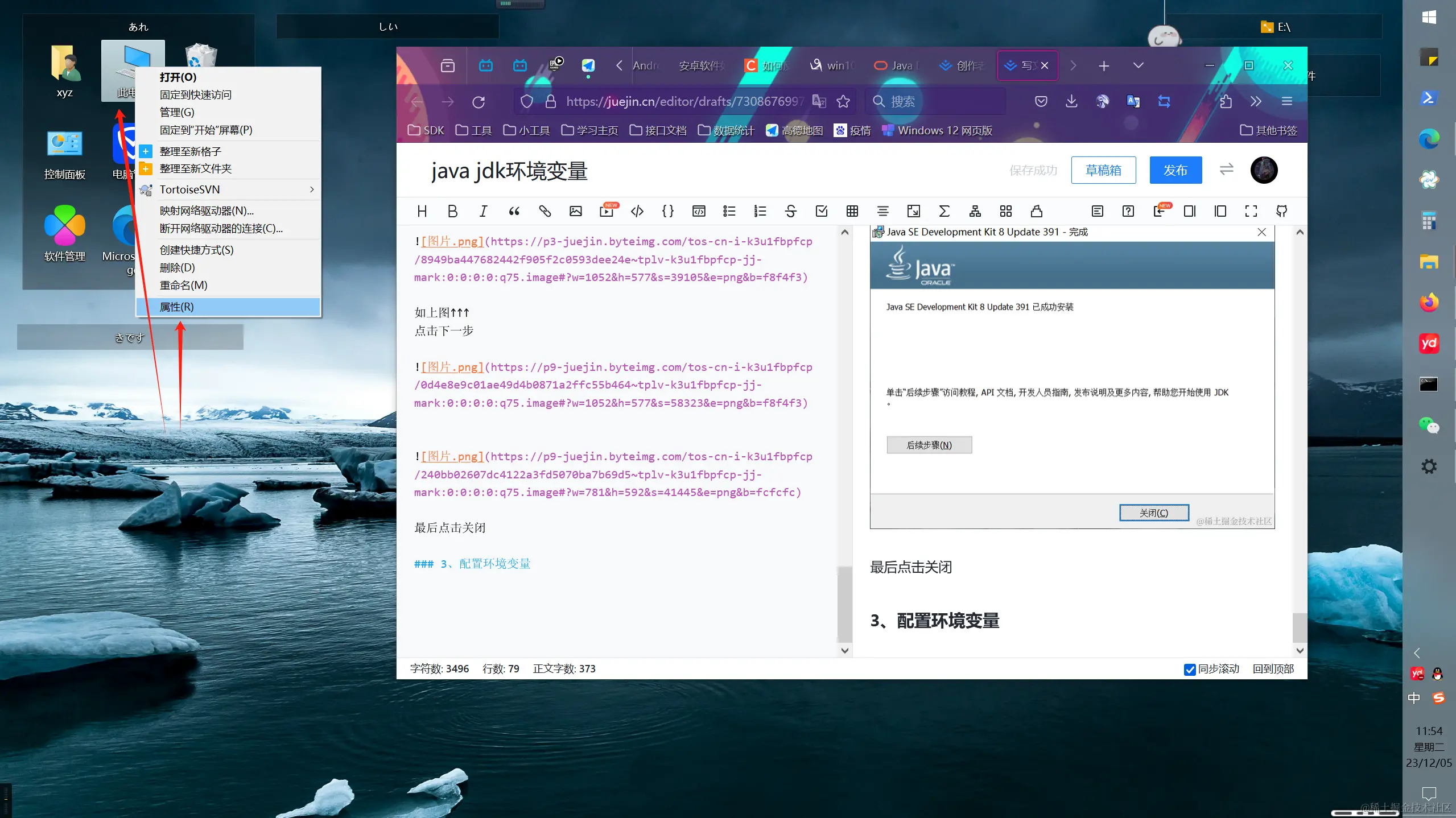1456x818 pixels.
Task: Open the browser tab list dropdown
Action: tap(1138, 65)
